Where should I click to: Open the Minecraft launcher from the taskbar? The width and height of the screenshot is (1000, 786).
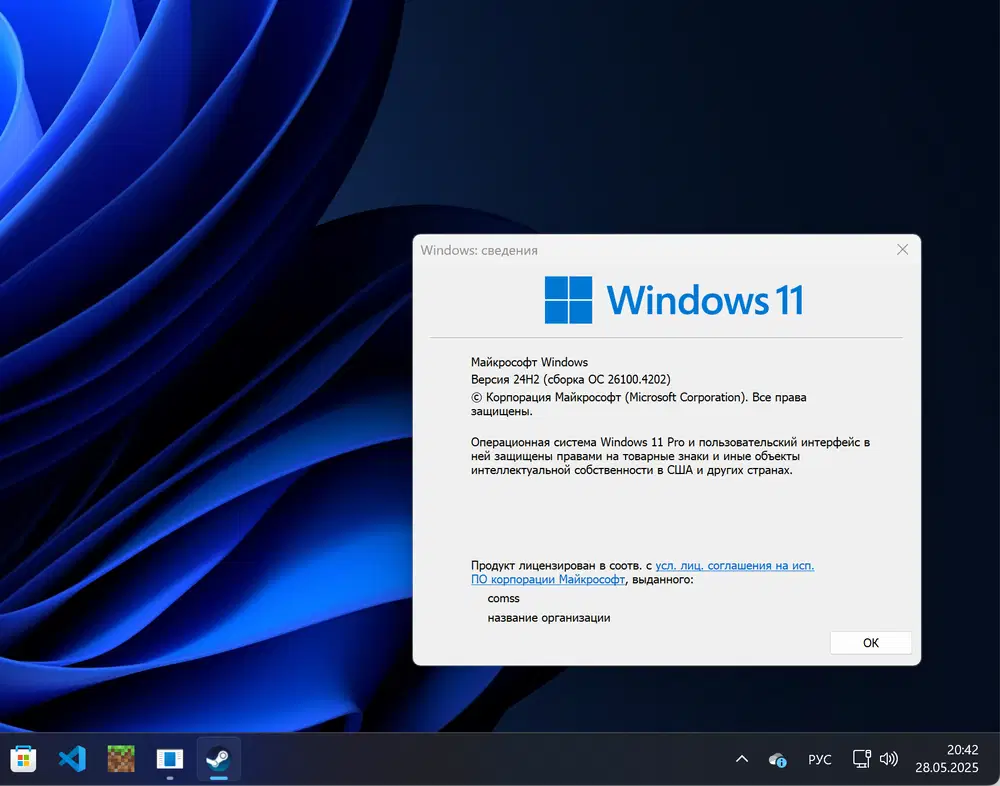(120, 759)
